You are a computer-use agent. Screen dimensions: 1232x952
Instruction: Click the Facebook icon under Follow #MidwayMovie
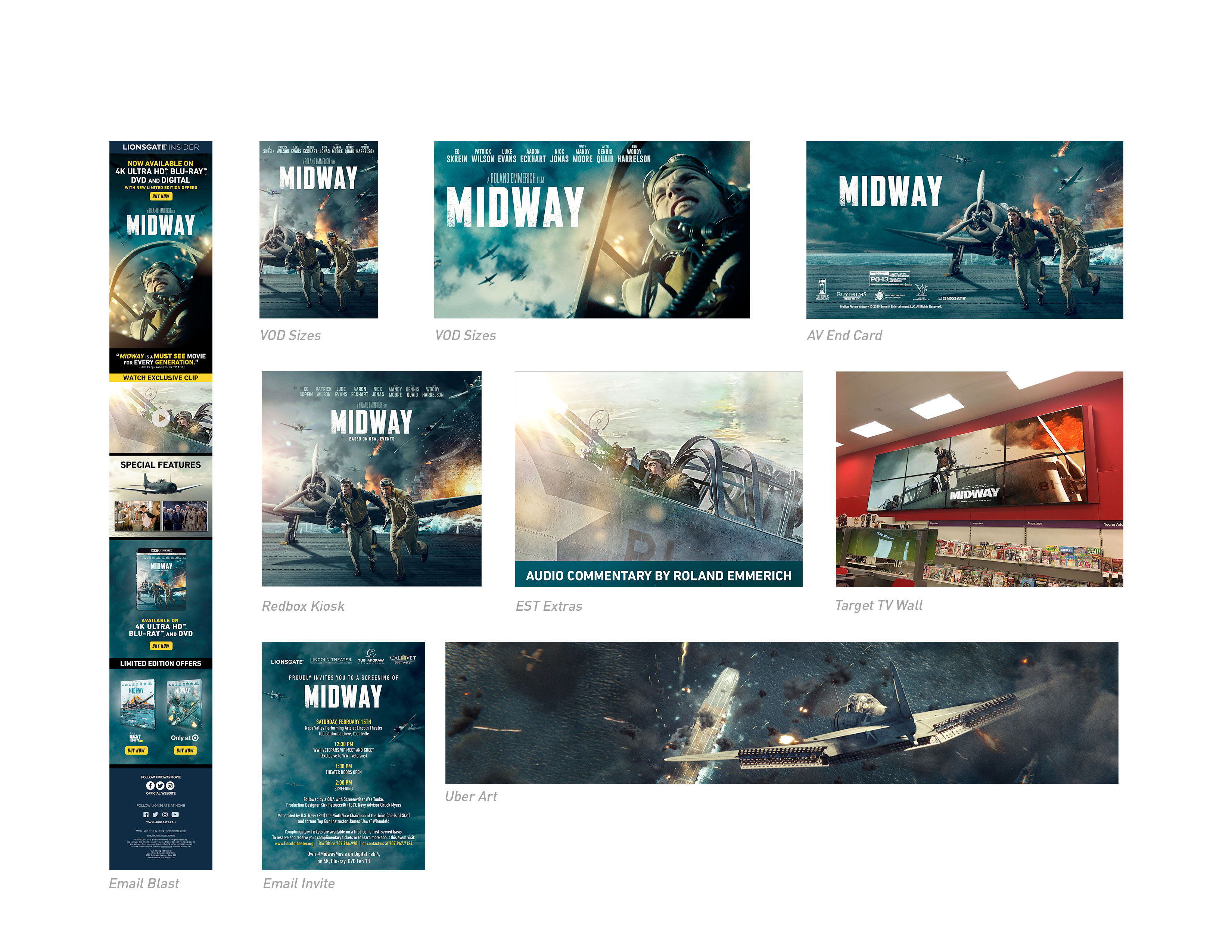[x=150, y=785]
